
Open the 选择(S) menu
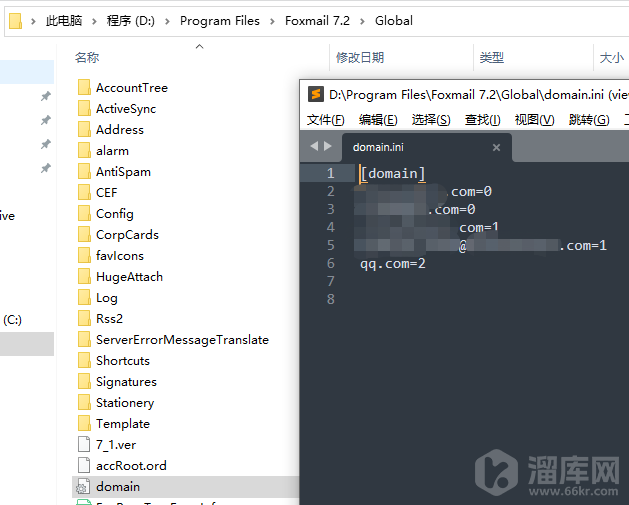431,120
